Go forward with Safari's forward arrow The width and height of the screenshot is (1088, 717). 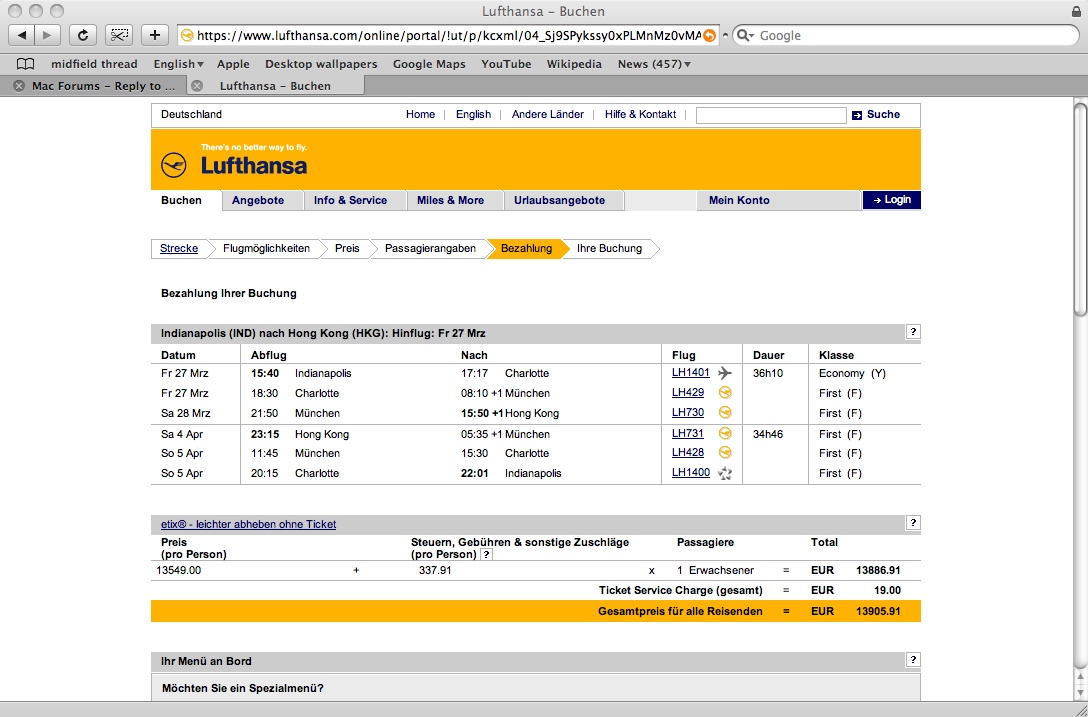(47, 35)
